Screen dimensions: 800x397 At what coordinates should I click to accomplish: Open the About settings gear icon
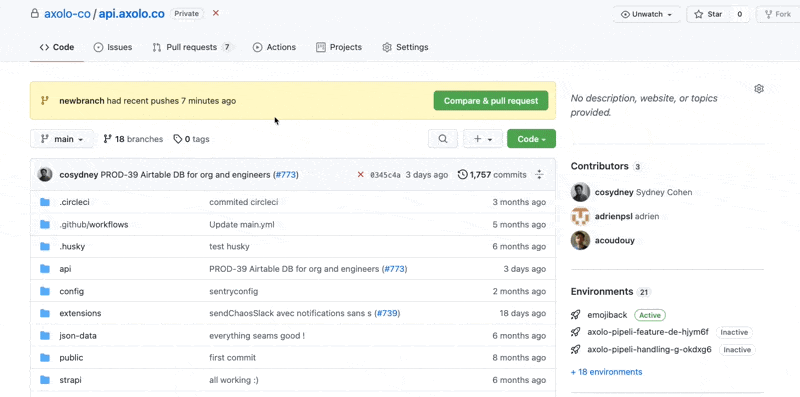759,89
